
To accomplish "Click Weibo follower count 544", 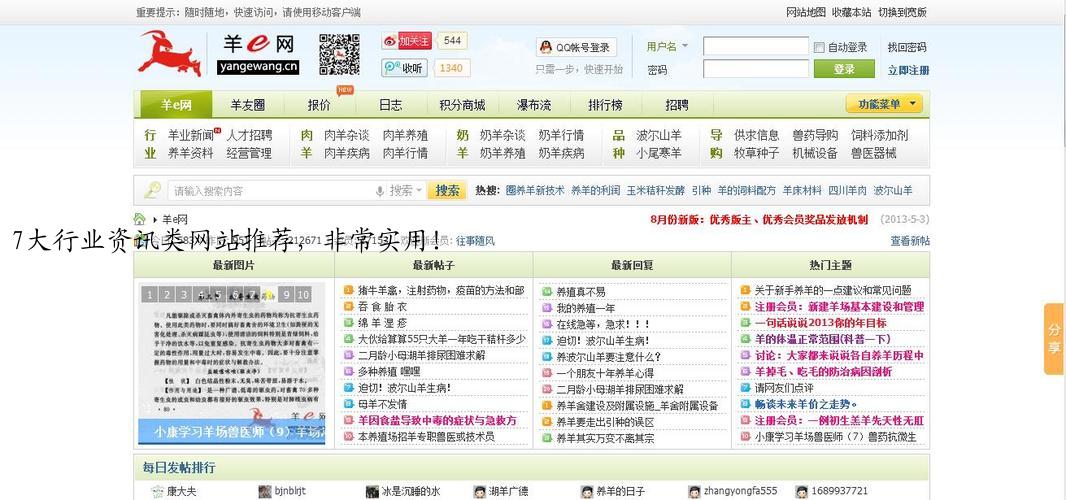I will (452, 41).
